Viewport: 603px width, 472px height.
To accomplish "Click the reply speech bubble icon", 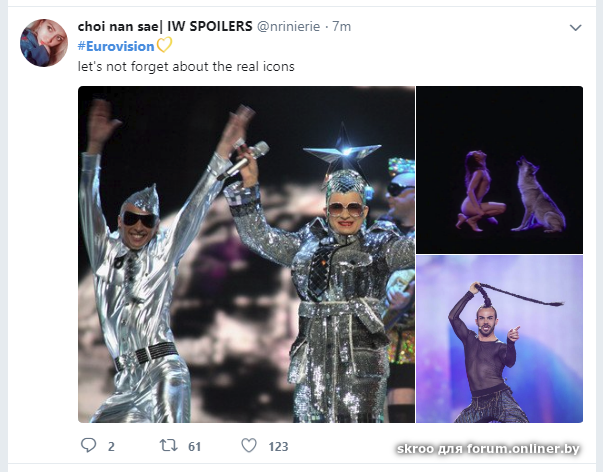I will coord(89,446).
